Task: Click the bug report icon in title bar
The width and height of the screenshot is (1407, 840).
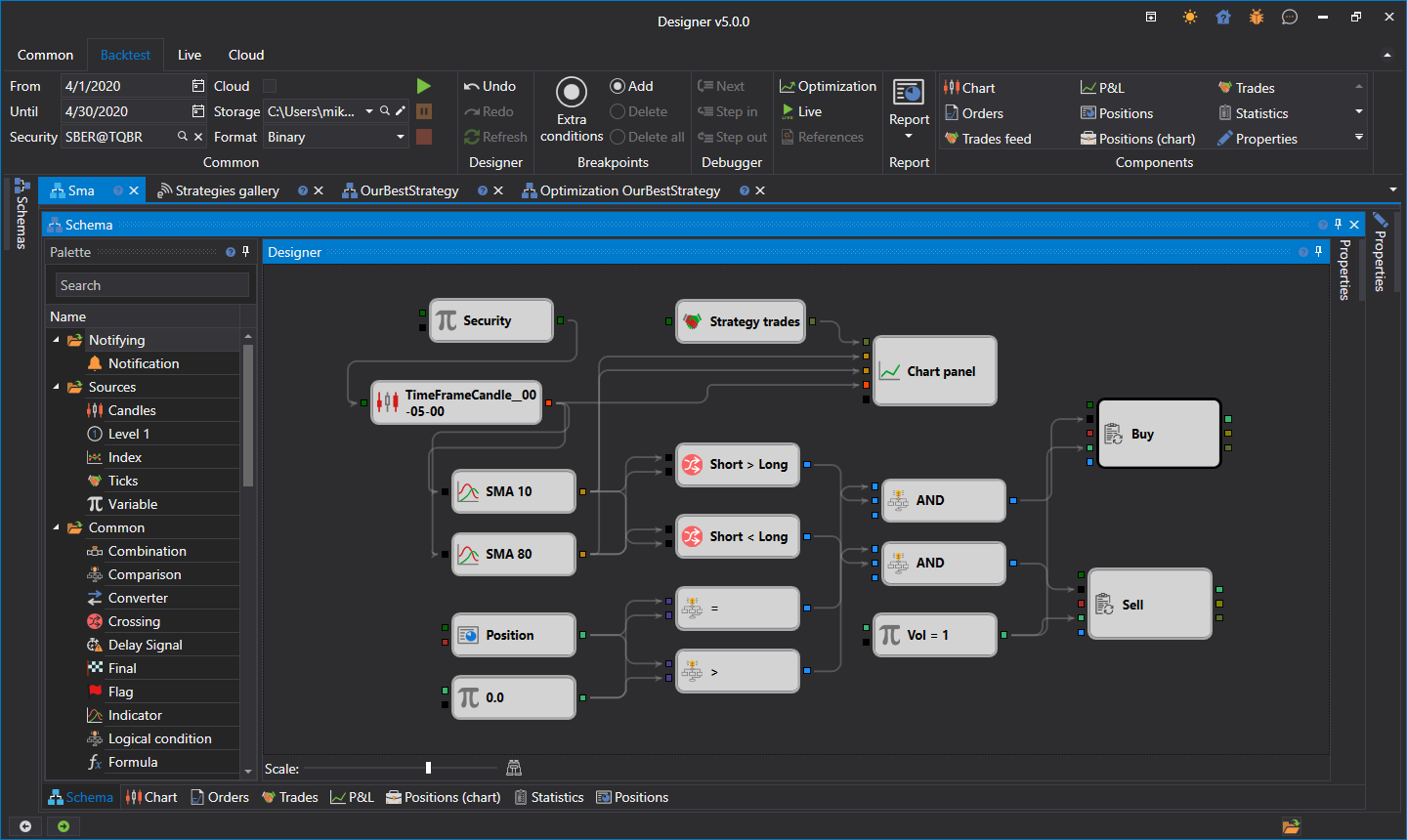Action: [1257, 18]
